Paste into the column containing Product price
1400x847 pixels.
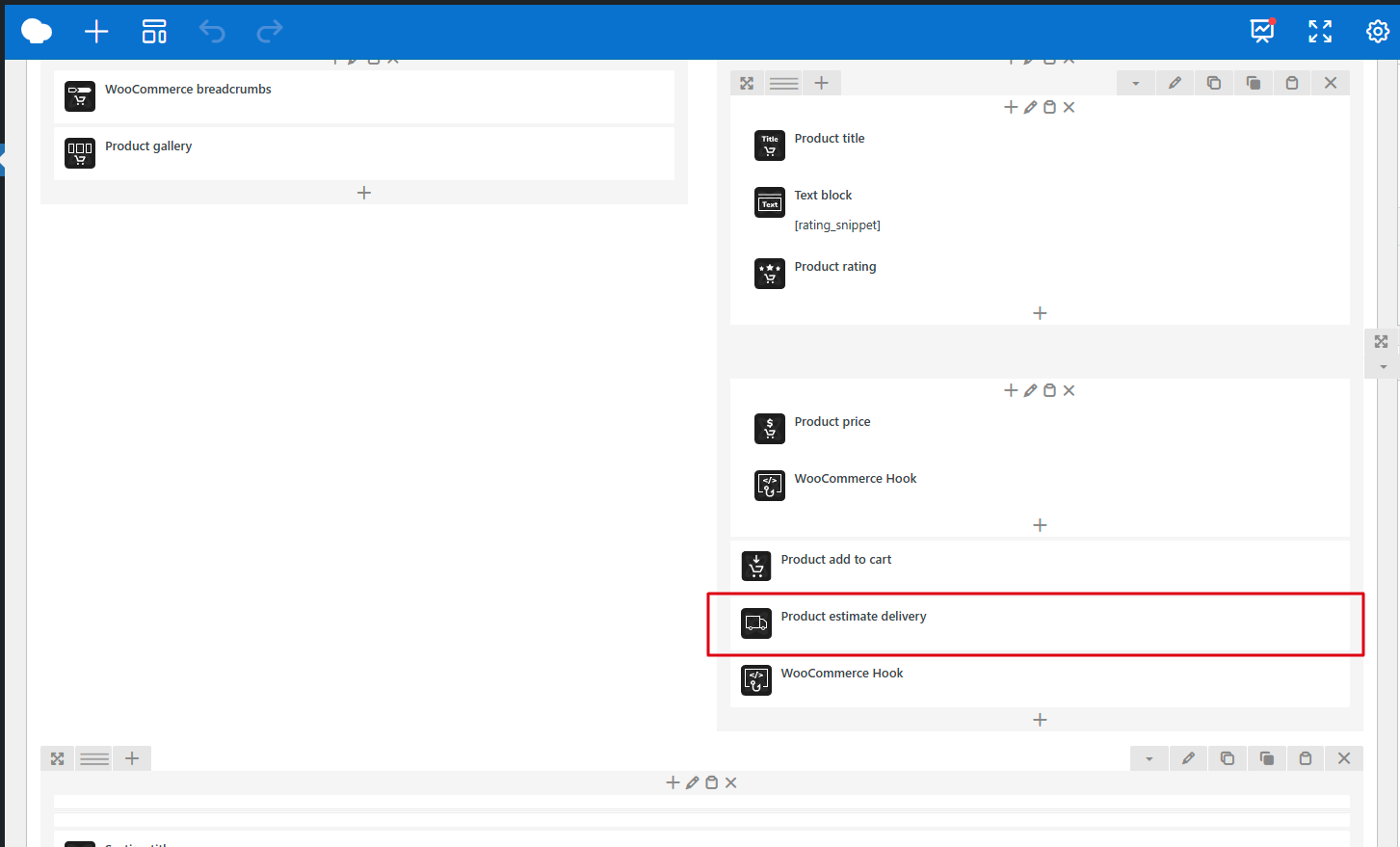pos(1049,390)
